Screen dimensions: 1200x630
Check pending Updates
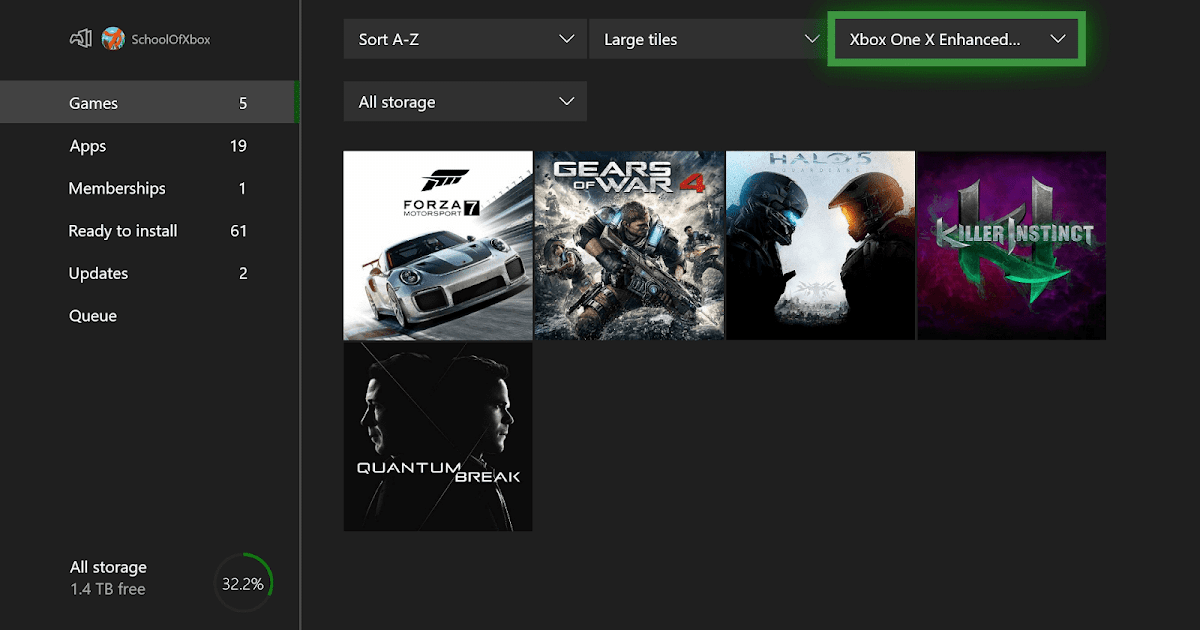98,273
